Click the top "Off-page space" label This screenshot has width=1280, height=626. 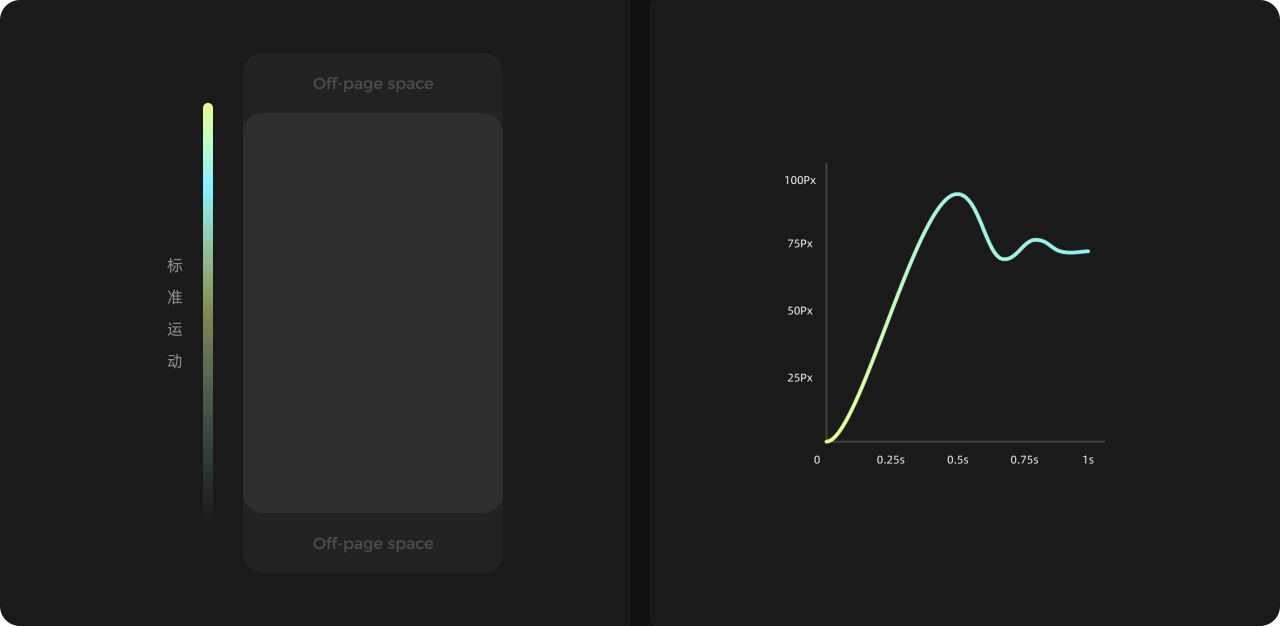[x=373, y=84]
